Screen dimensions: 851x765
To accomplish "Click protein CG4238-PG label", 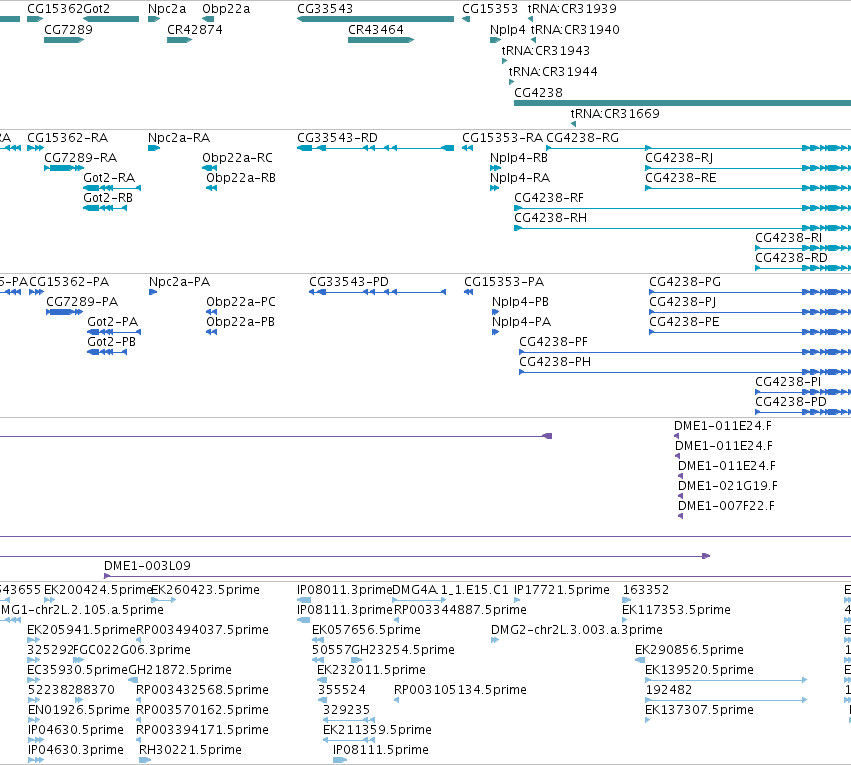I will pos(685,282).
